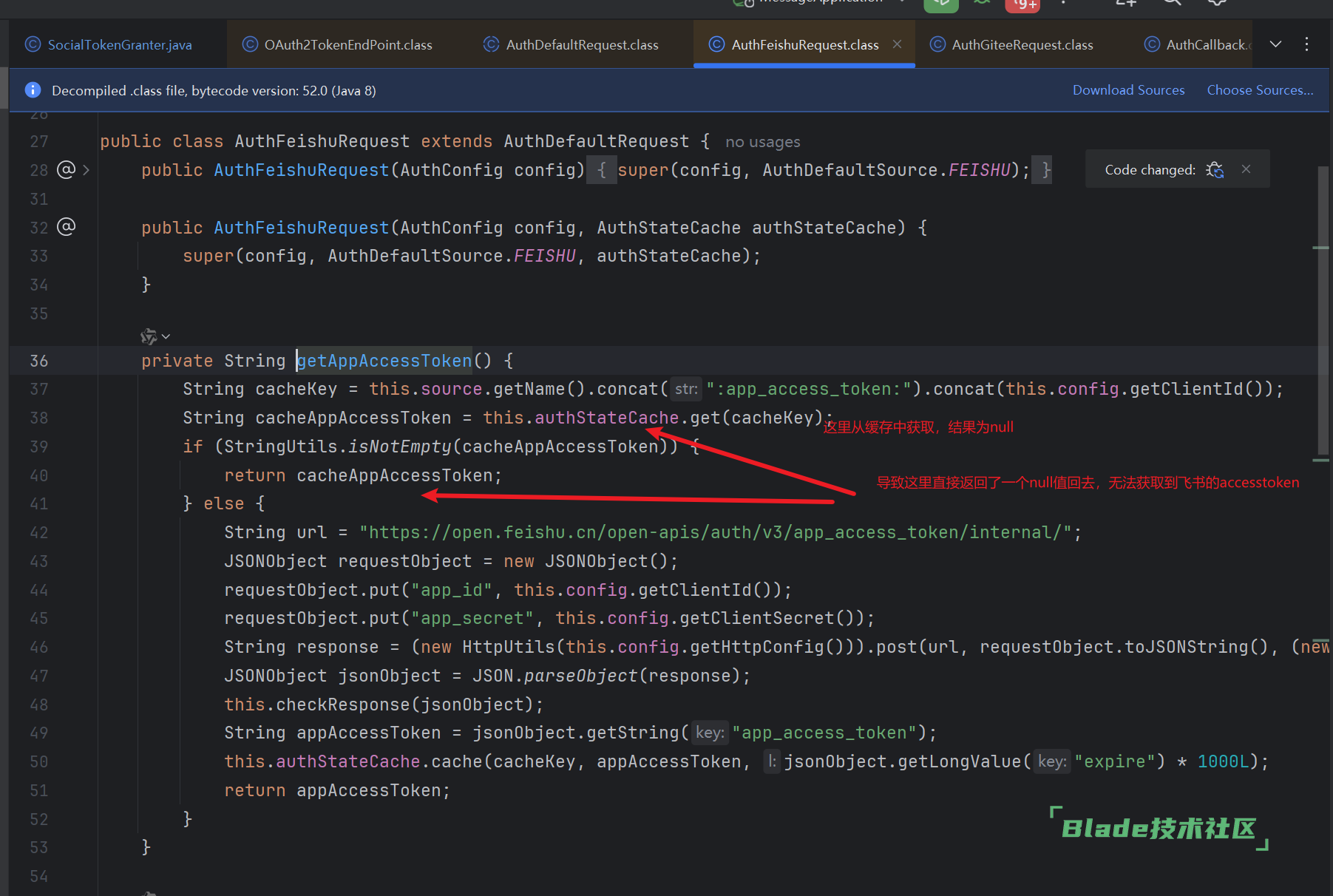The image size is (1333, 896).
Task: Click the "app_secret" string on line 45
Action: coord(472,618)
